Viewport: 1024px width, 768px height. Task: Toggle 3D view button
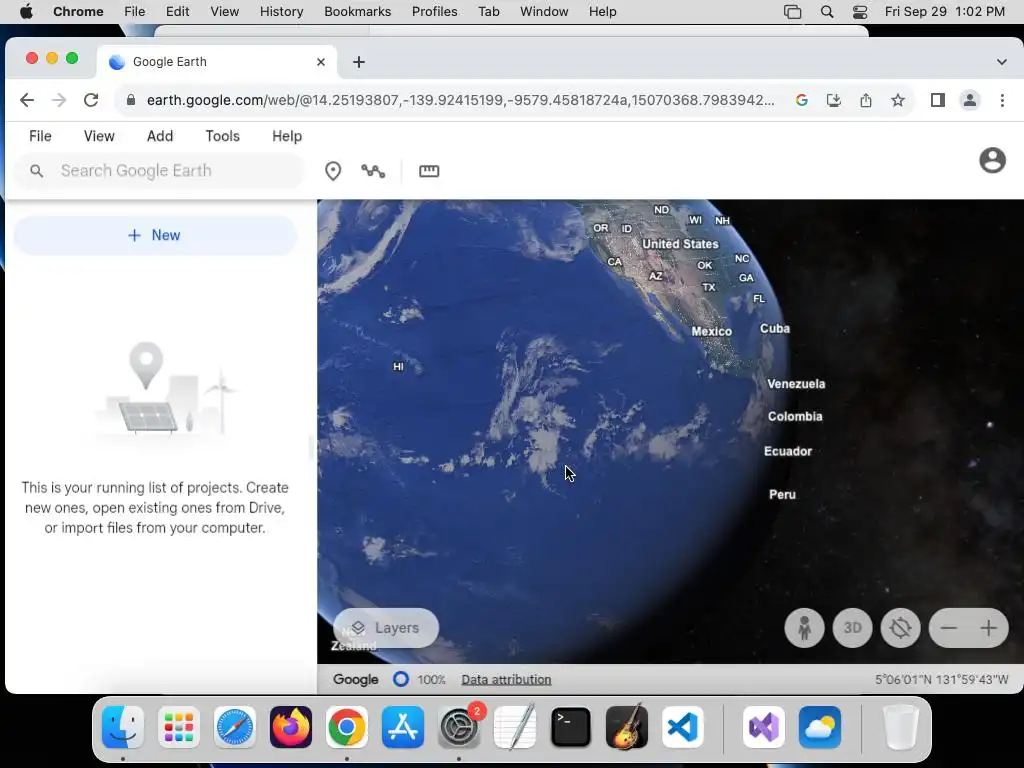(x=852, y=628)
